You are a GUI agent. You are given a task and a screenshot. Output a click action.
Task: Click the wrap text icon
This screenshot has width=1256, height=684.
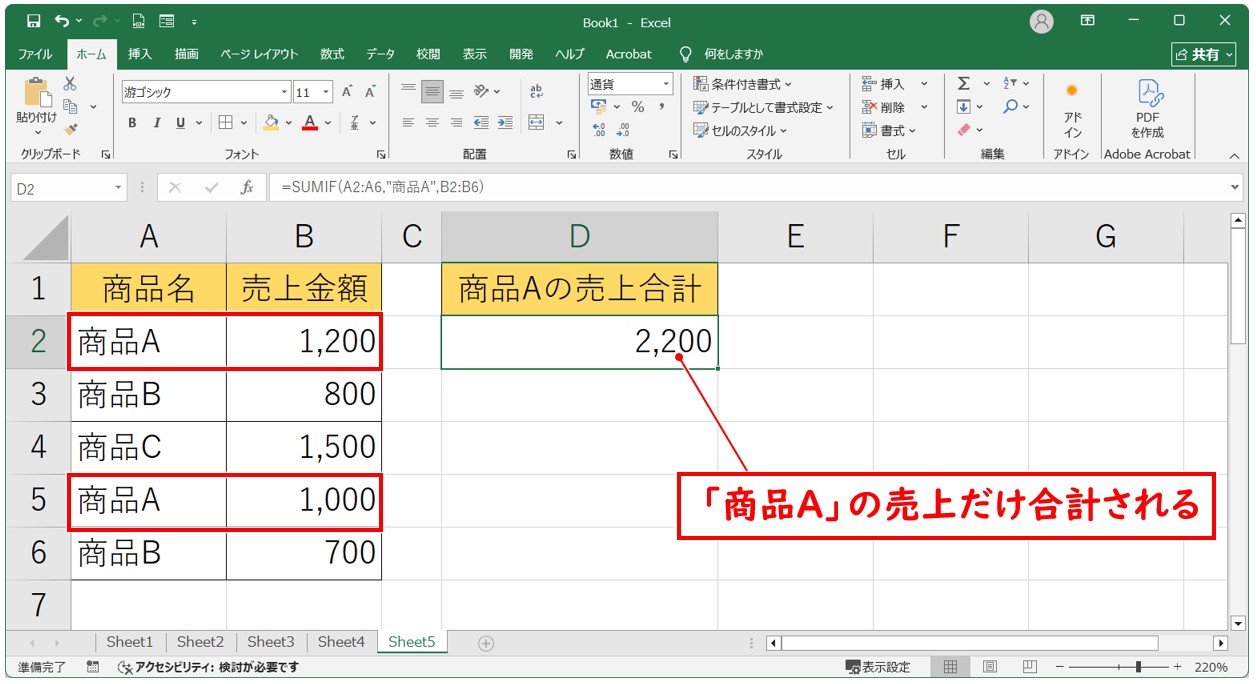(536, 92)
